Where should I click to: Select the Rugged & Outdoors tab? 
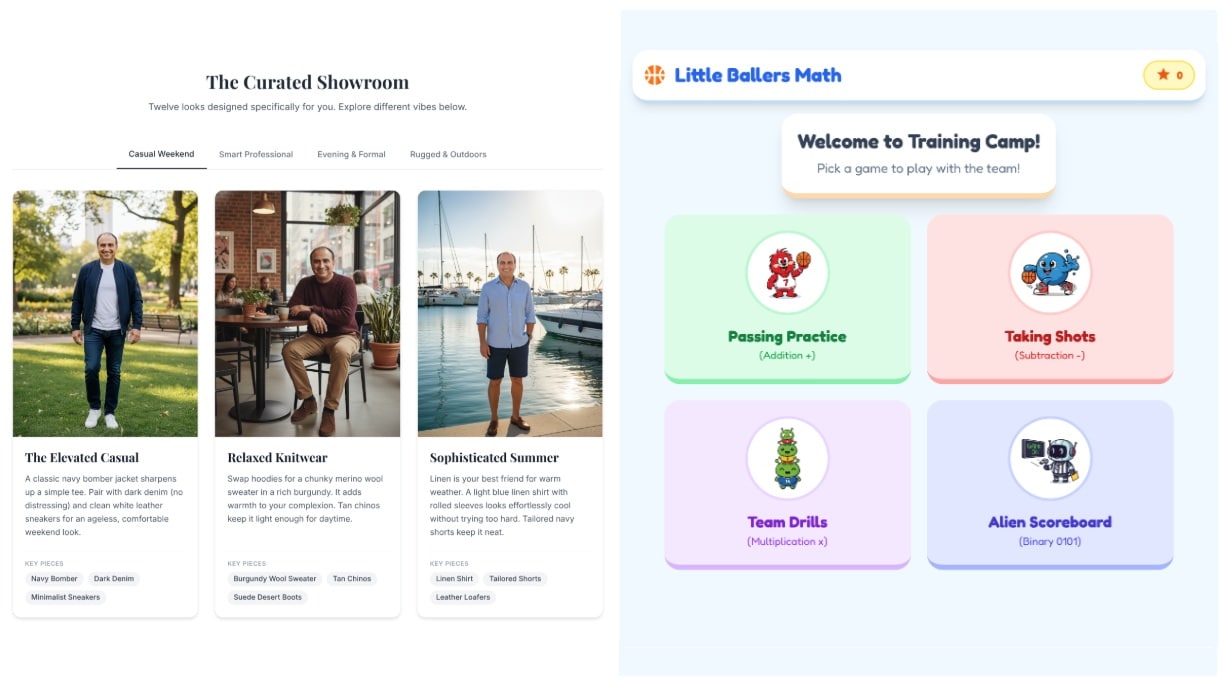pos(448,154)
